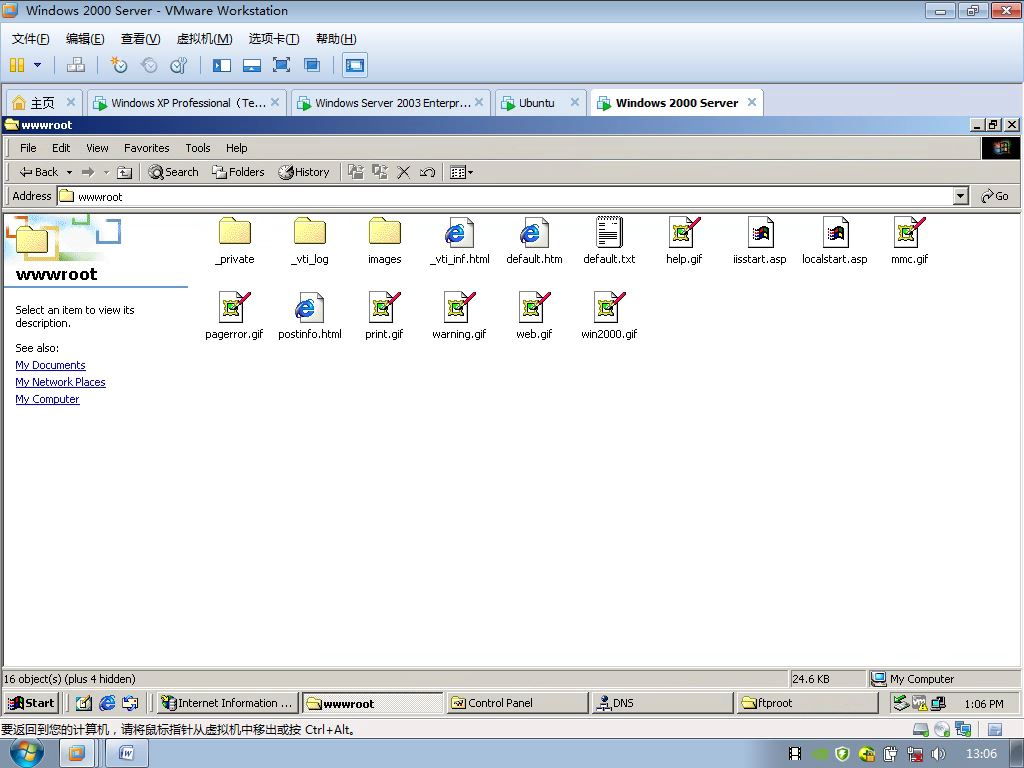Screen dimensions: 1024x768
Task: Switch to Windows XP Professional tab
Action: (187, 103)
